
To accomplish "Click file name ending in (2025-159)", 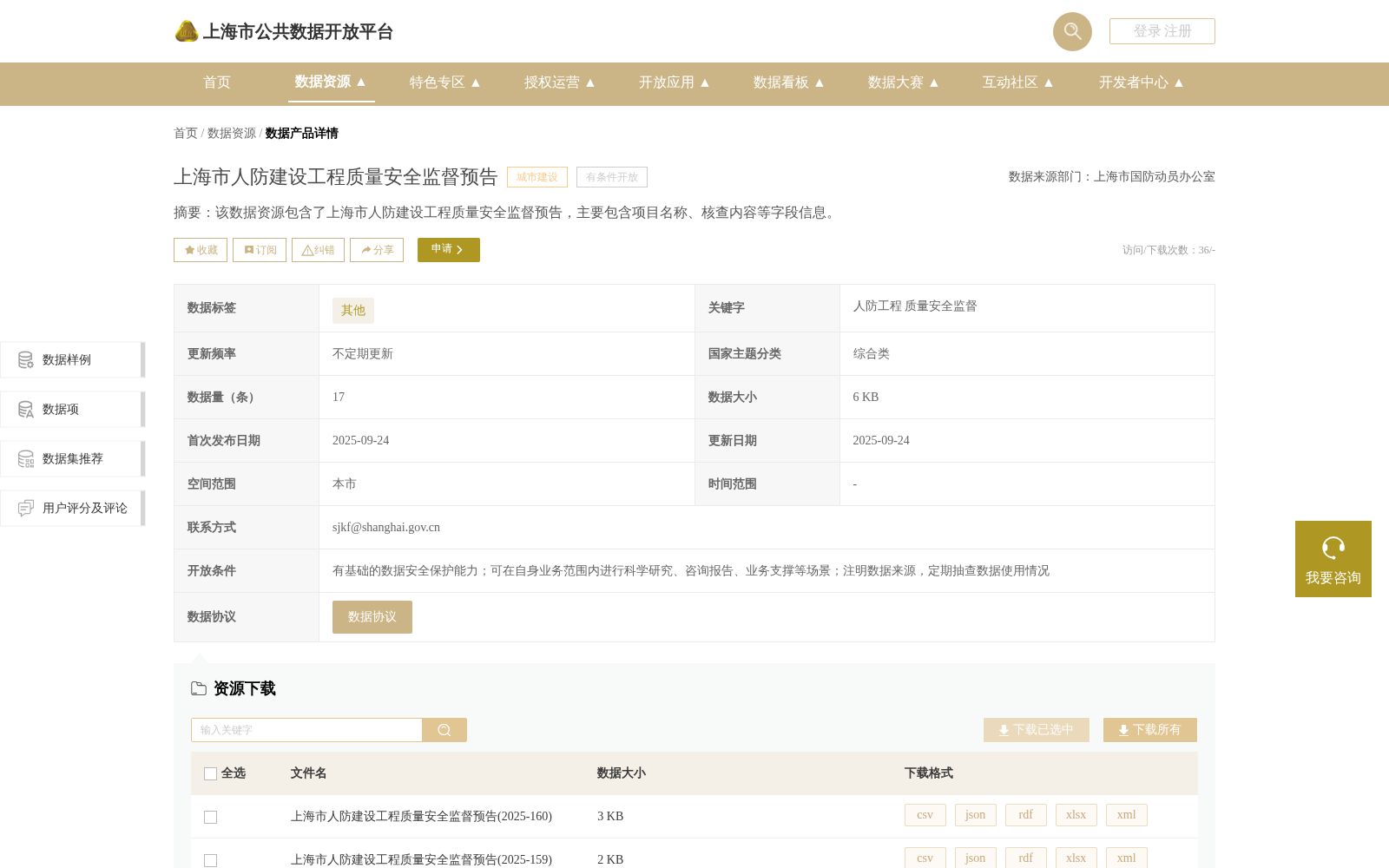I will coord(421,860).
